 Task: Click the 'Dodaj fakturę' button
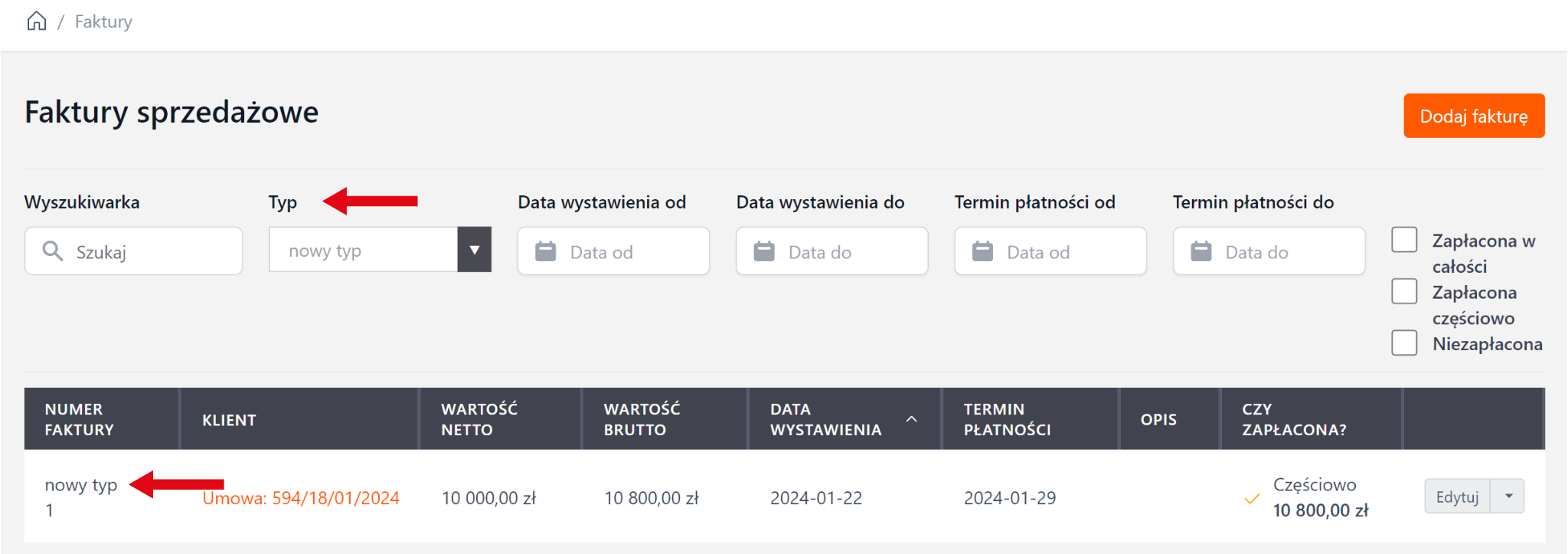point(1473,116)
